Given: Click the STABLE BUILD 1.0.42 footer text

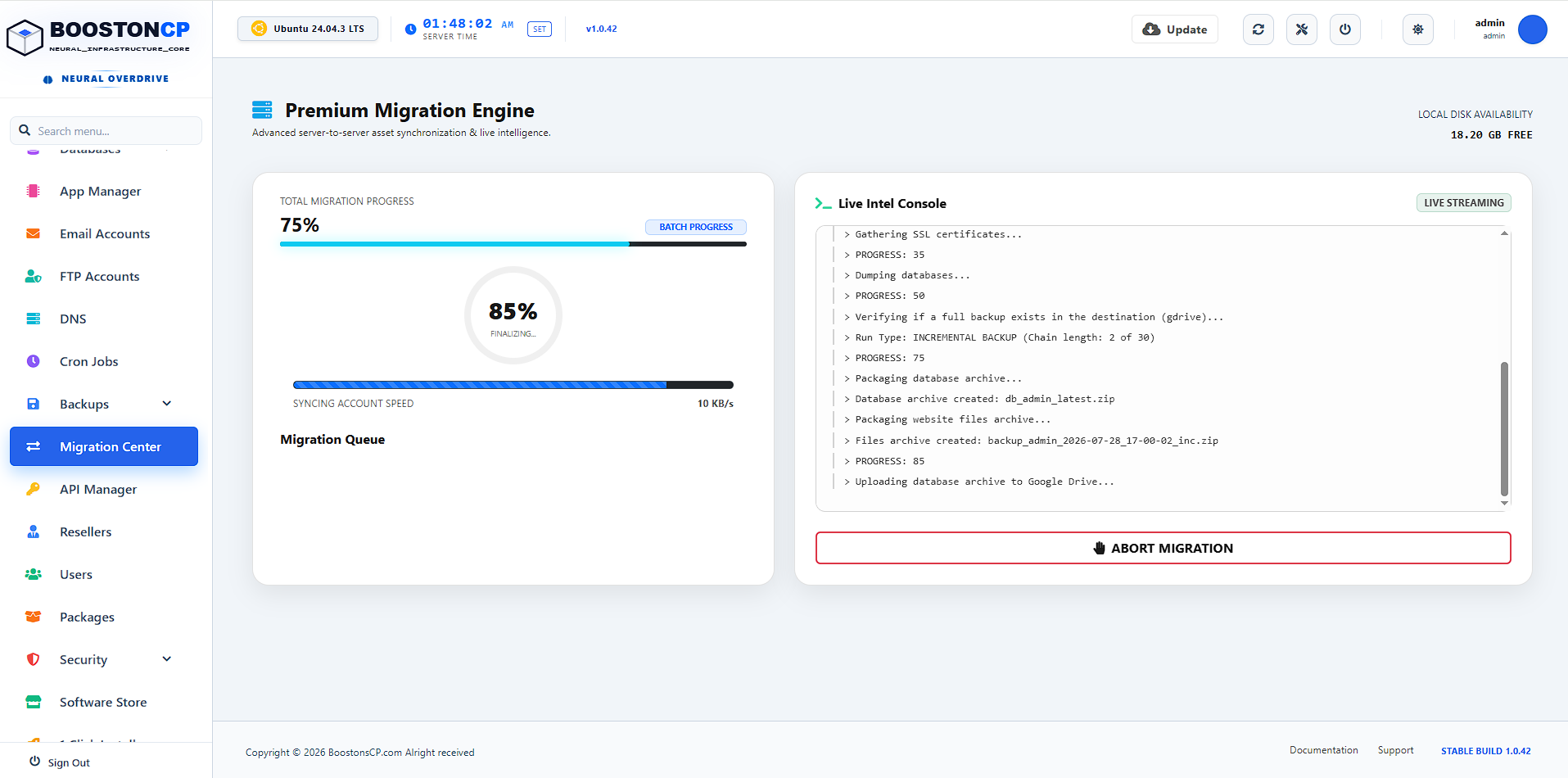Looking at the screenshot, I should tap(1485, 751).
